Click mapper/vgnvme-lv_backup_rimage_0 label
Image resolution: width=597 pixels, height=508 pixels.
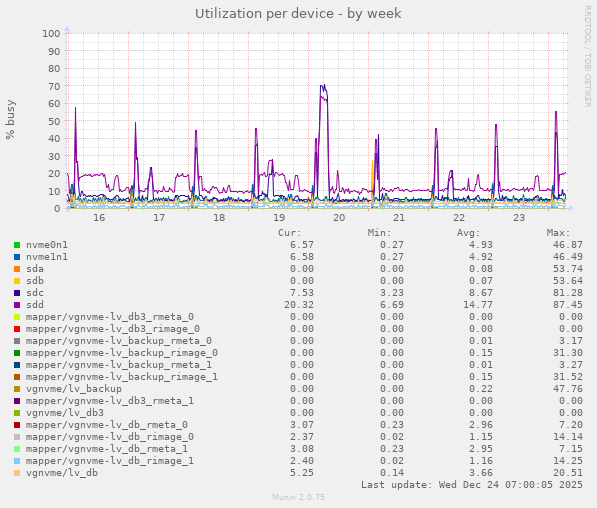click(x=122, y=353)
